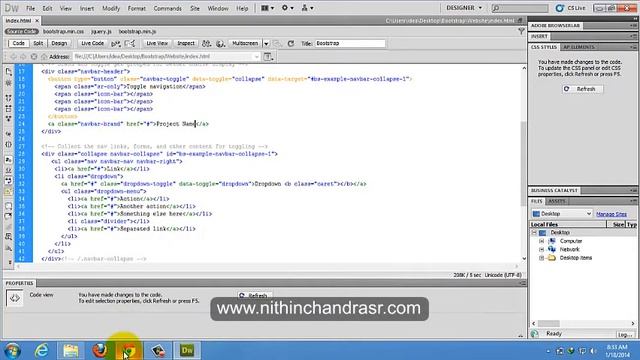The image size is (640, 360).
Task: Select the bootstrap.min.css related file tab
Action: point(63,31)
